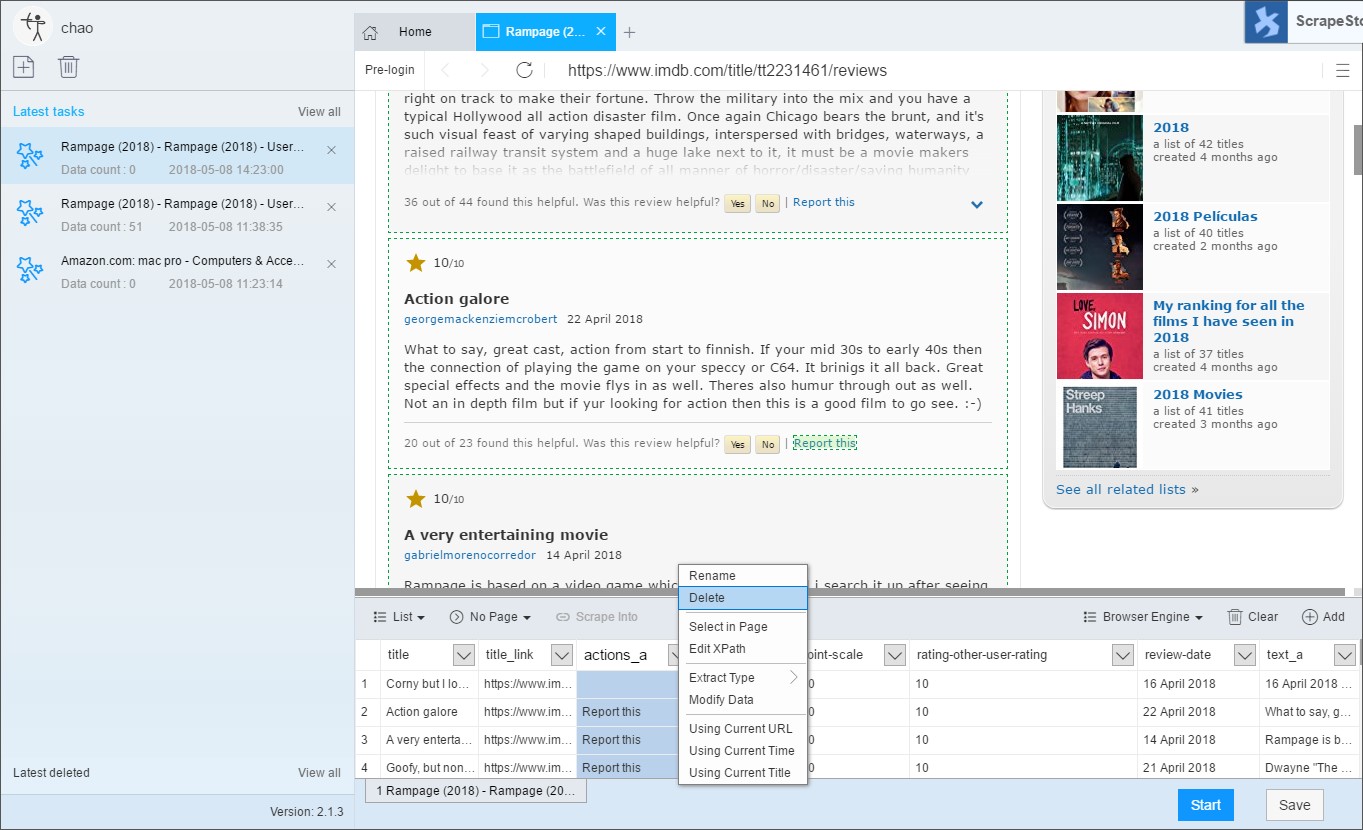Click the star icon of Rampage 11:38:35 task

[x=30, y=213]
